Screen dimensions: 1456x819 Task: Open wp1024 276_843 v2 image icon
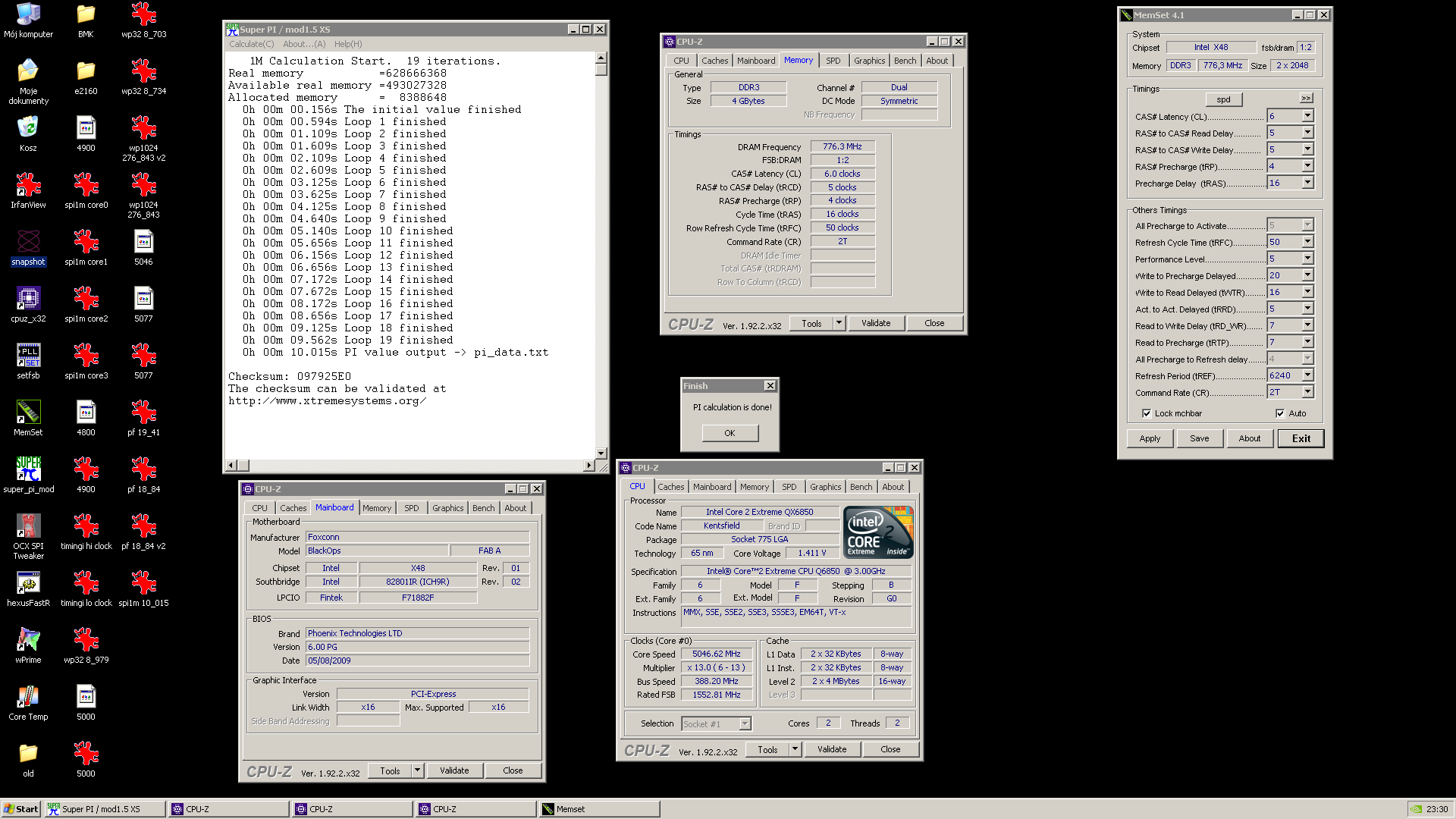143,138
